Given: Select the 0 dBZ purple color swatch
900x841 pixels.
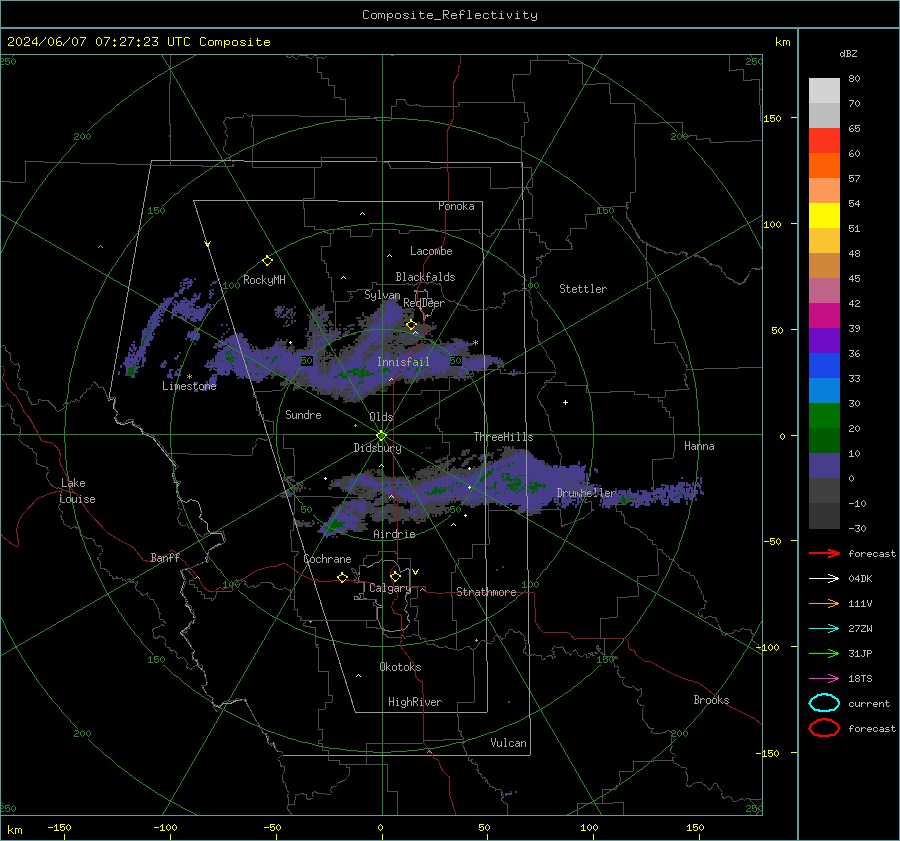Looking at the screenshot, I should [x=824, y=466].
